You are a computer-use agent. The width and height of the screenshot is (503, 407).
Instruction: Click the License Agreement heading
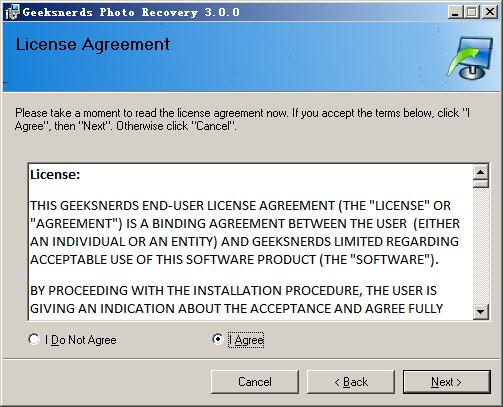(x=93, y=45)
